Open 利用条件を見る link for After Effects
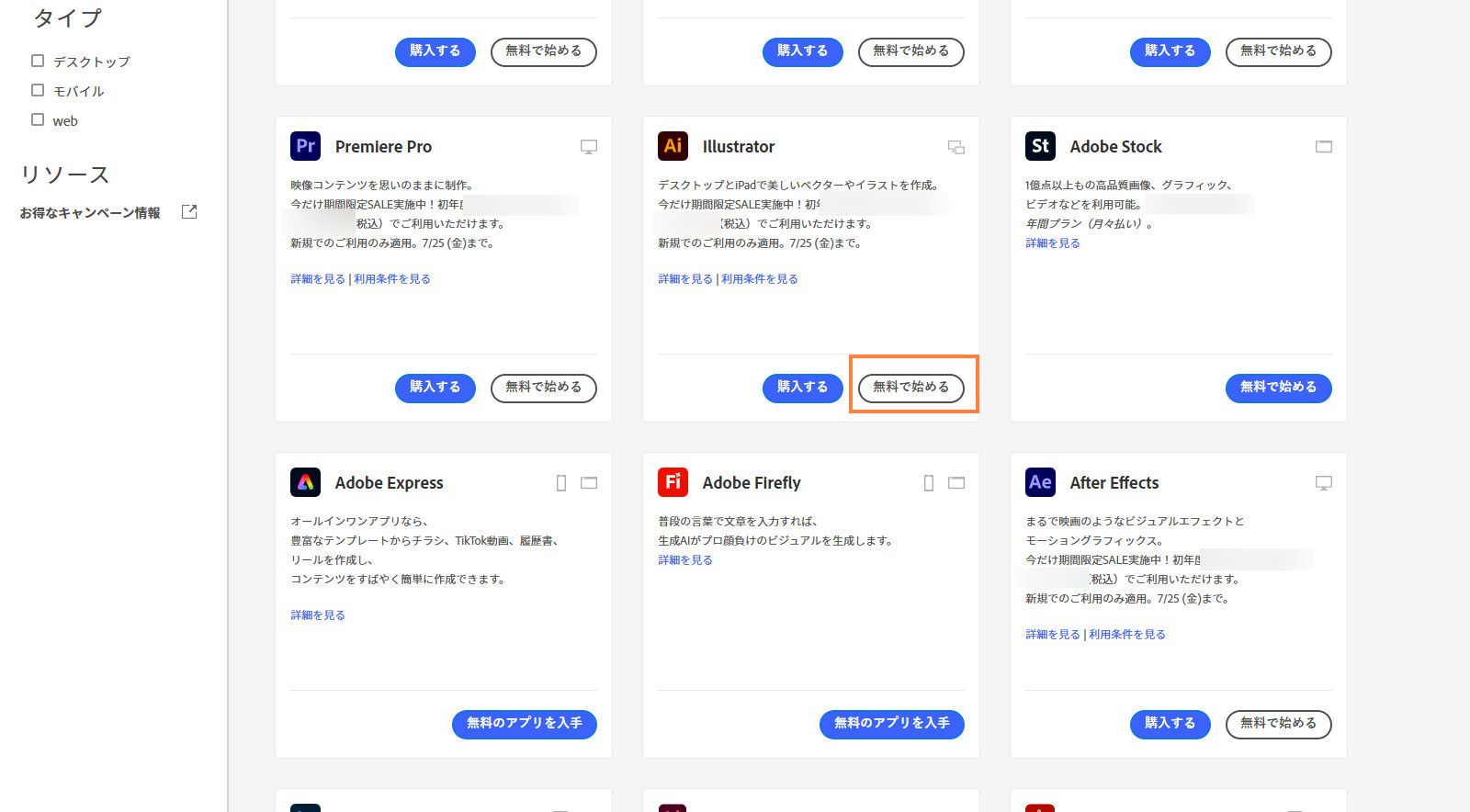The height and width of the screenshot is (812, 1470). click(x=1127, y=635)
